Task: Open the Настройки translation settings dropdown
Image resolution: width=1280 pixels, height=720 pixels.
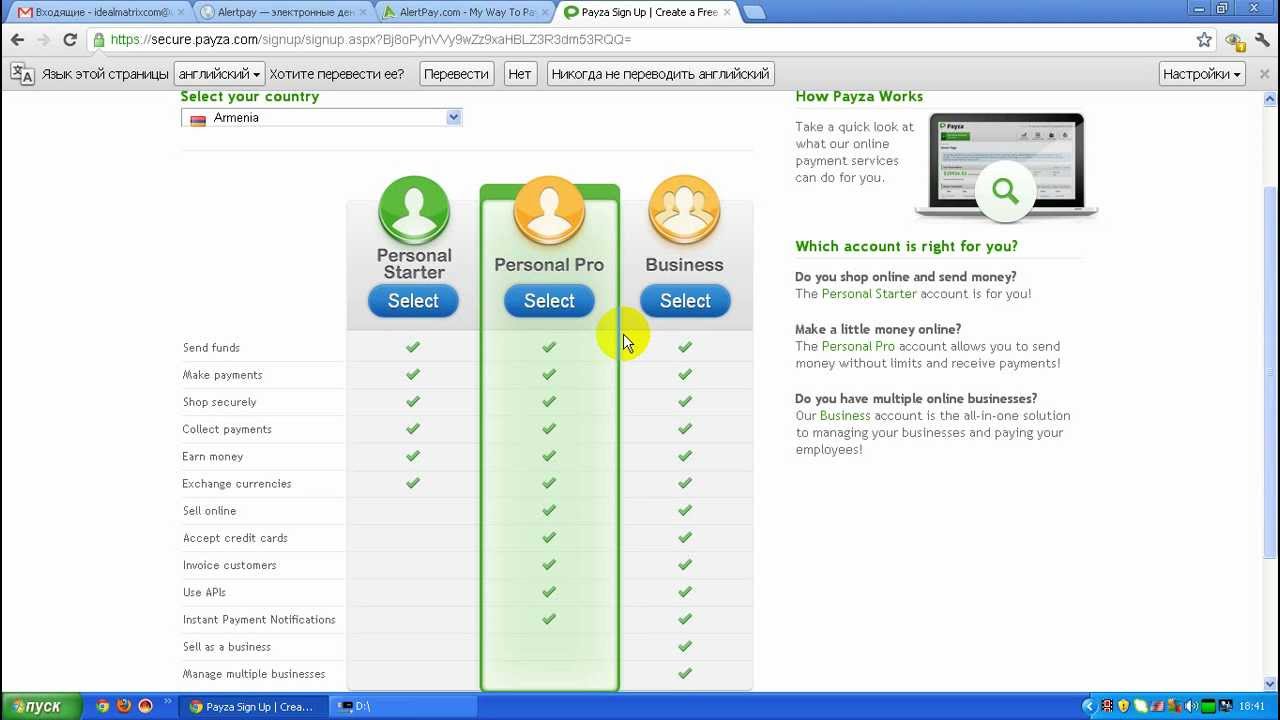Action: 1201,74
